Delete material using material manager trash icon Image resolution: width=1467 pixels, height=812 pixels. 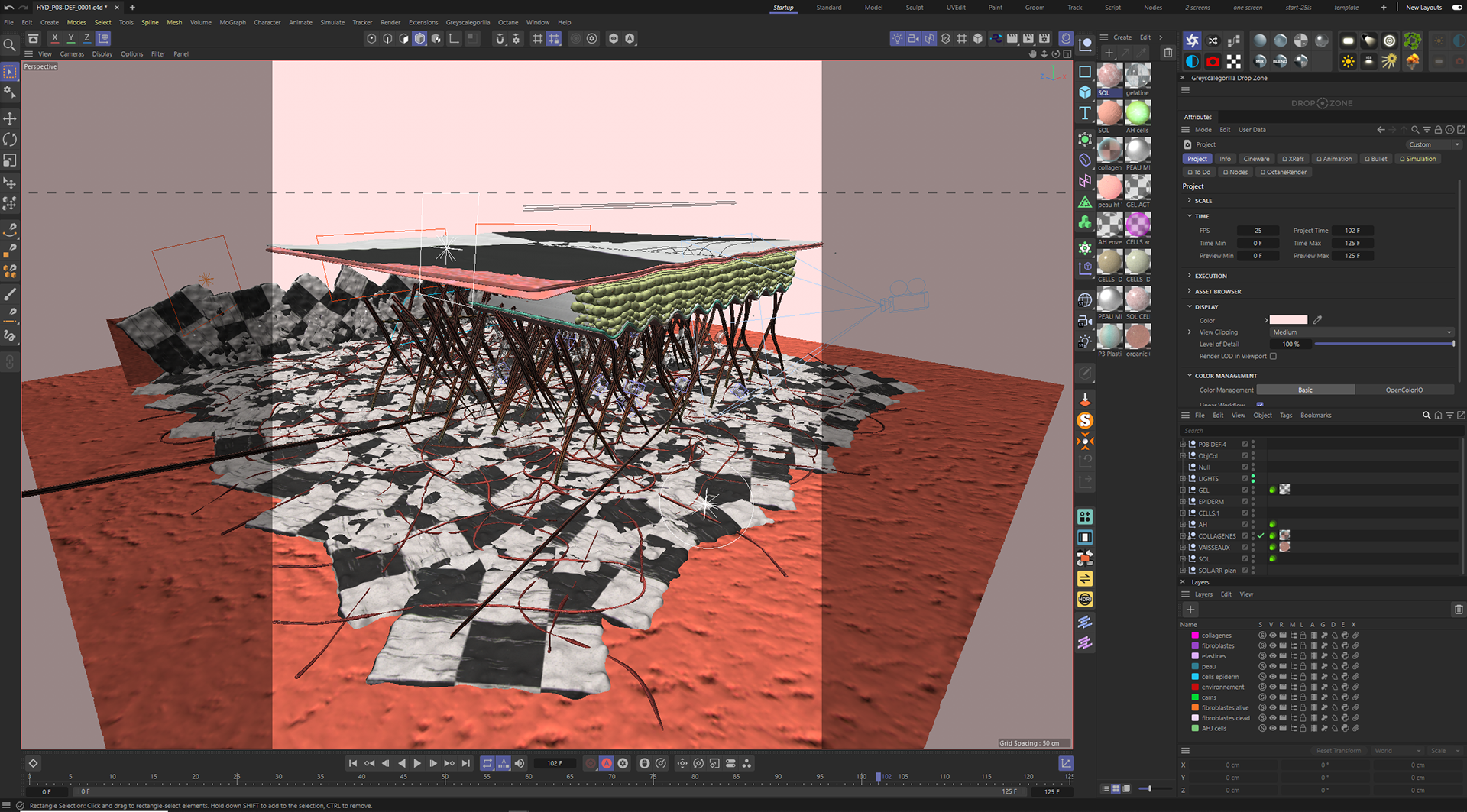coord(1167,53)
